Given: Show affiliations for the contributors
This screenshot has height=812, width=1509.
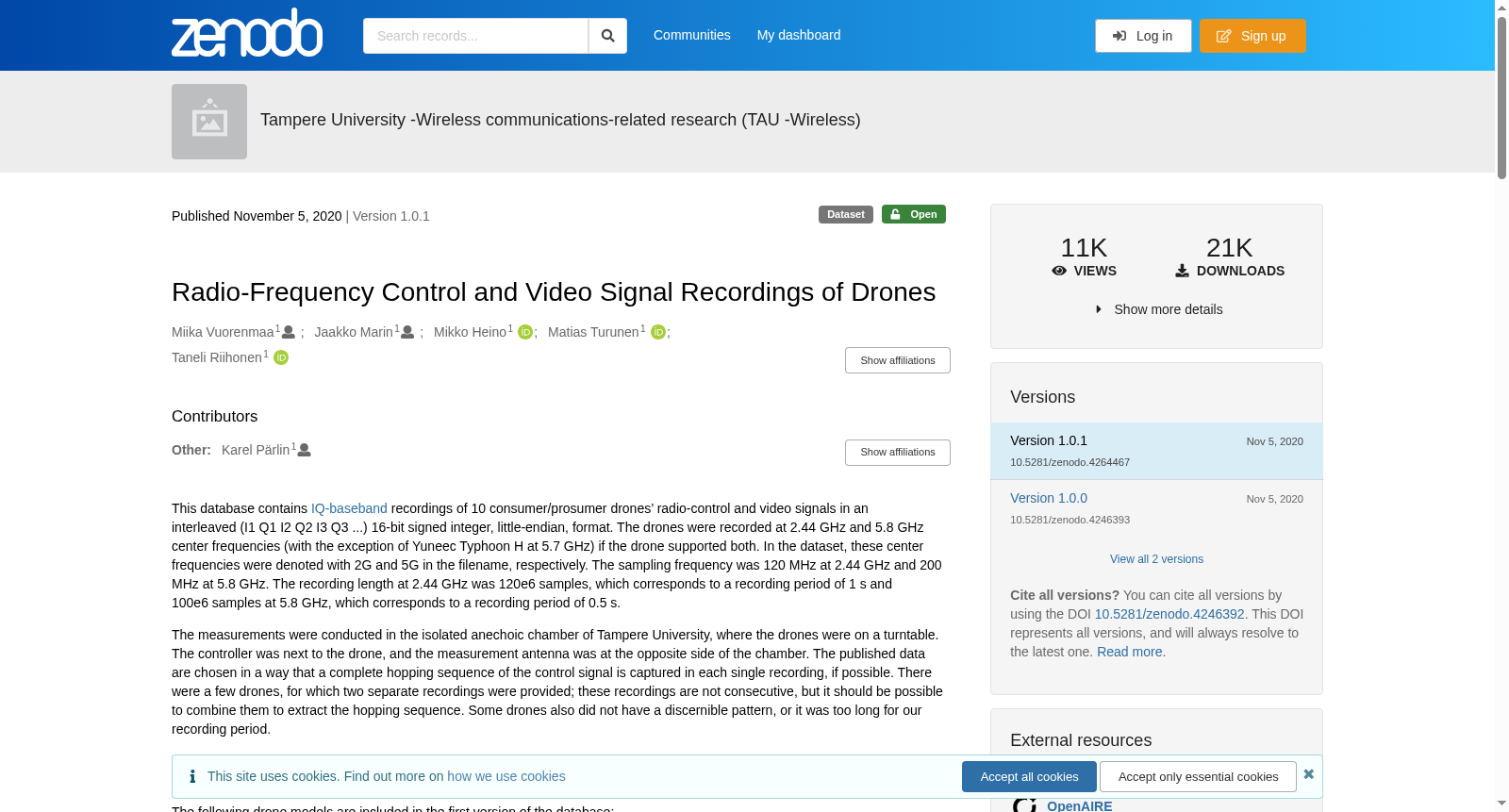Looking at the screenshot, I should pos(898,453).
